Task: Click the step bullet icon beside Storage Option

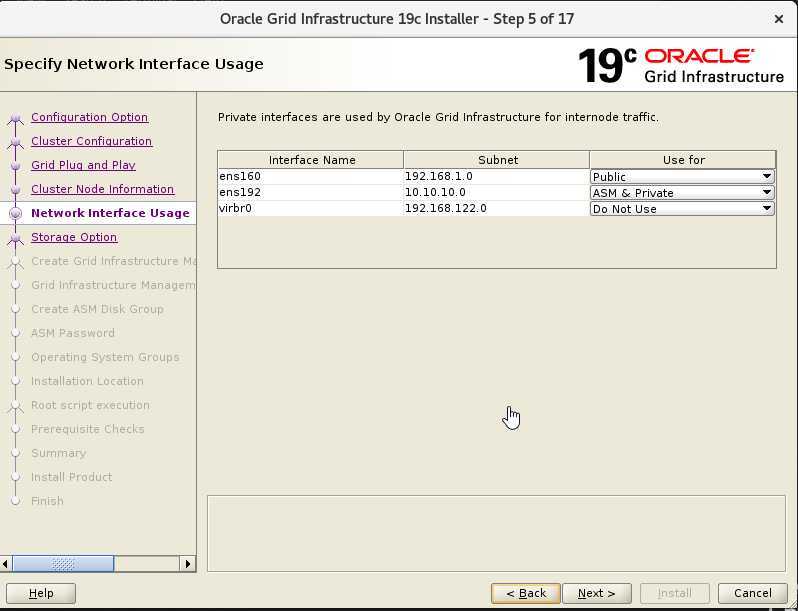Action: pos(16,239)
